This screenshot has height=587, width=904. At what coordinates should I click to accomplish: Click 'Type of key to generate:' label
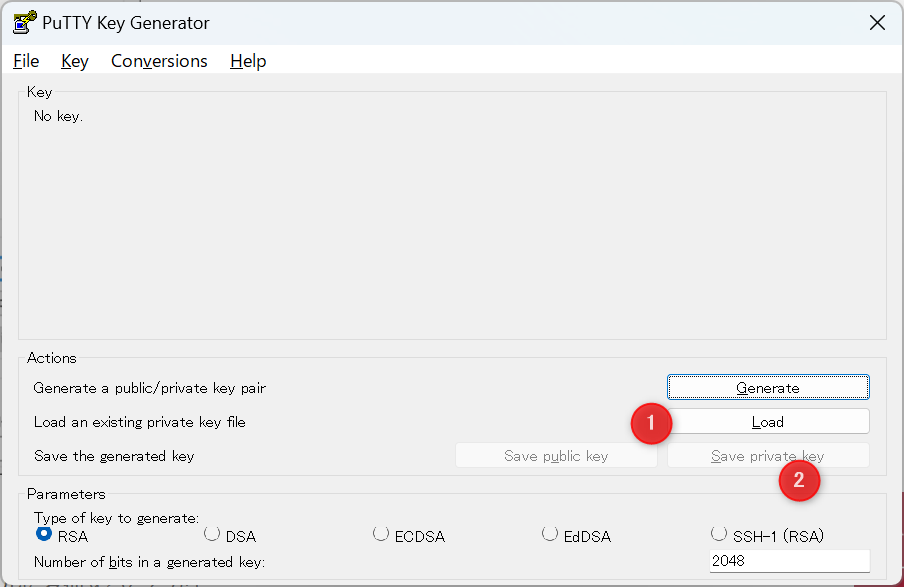pyautogui.click(x=116, y=518)
